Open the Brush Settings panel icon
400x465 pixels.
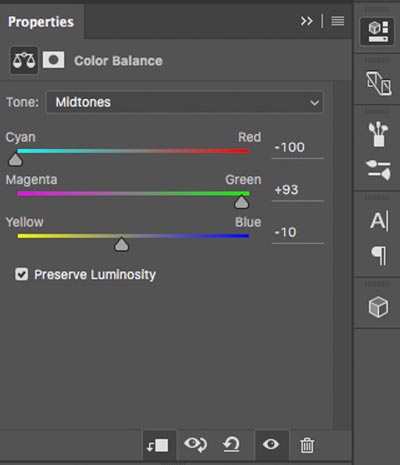[x=379, y=170]
